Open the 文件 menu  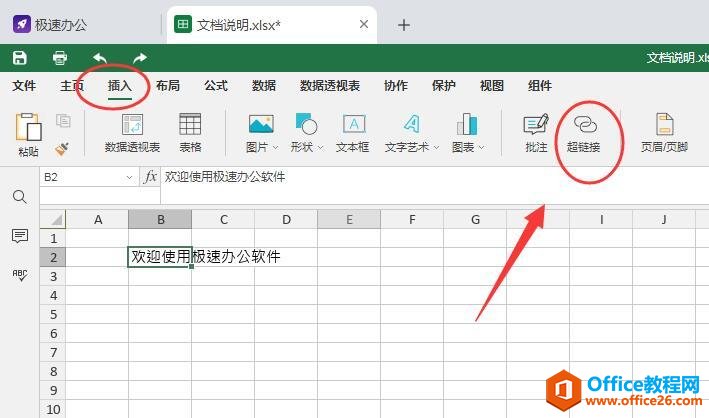(x=24, y=86)
